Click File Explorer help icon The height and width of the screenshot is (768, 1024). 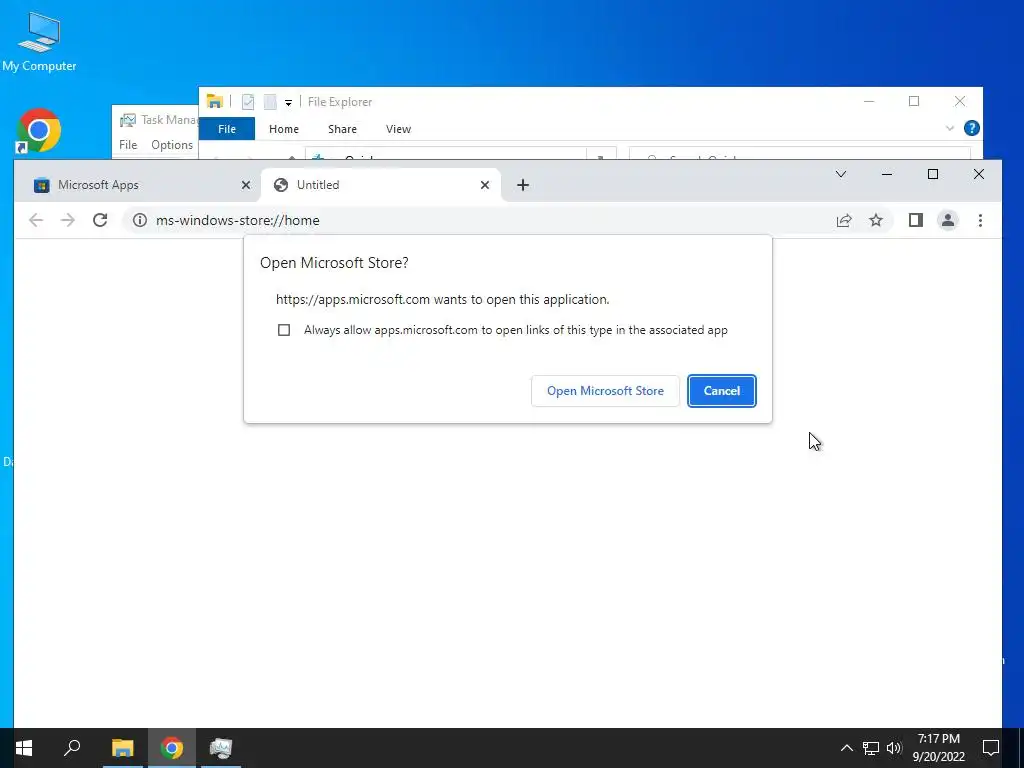(x=972, y=128)
